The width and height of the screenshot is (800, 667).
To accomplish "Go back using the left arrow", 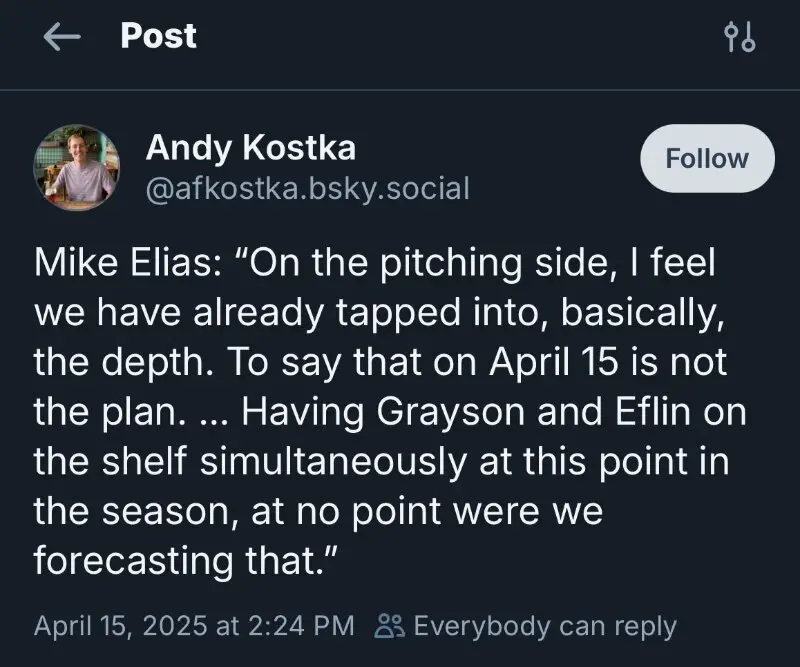I will tap(61, 37).
